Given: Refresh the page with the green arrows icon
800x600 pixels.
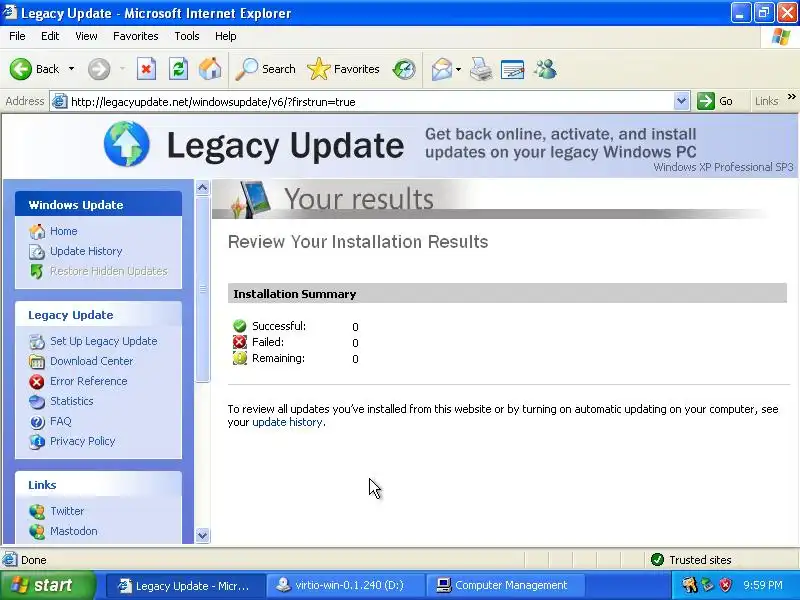Looking at the screenshot, I should click(x=179, y=69).
